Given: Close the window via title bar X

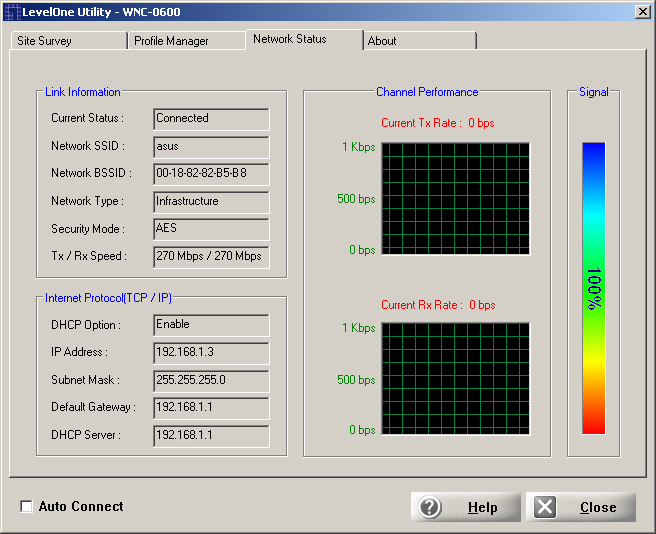Looking at the screenshot, I should [x=642, y=10].
